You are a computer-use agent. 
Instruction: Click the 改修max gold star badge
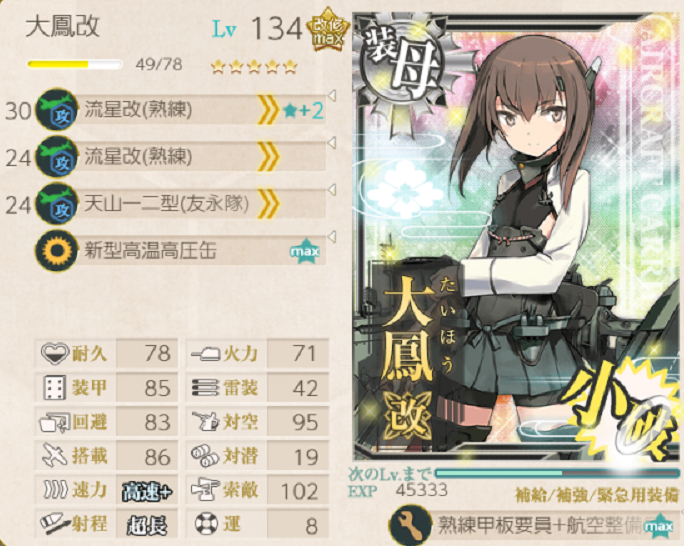(328, 30)
